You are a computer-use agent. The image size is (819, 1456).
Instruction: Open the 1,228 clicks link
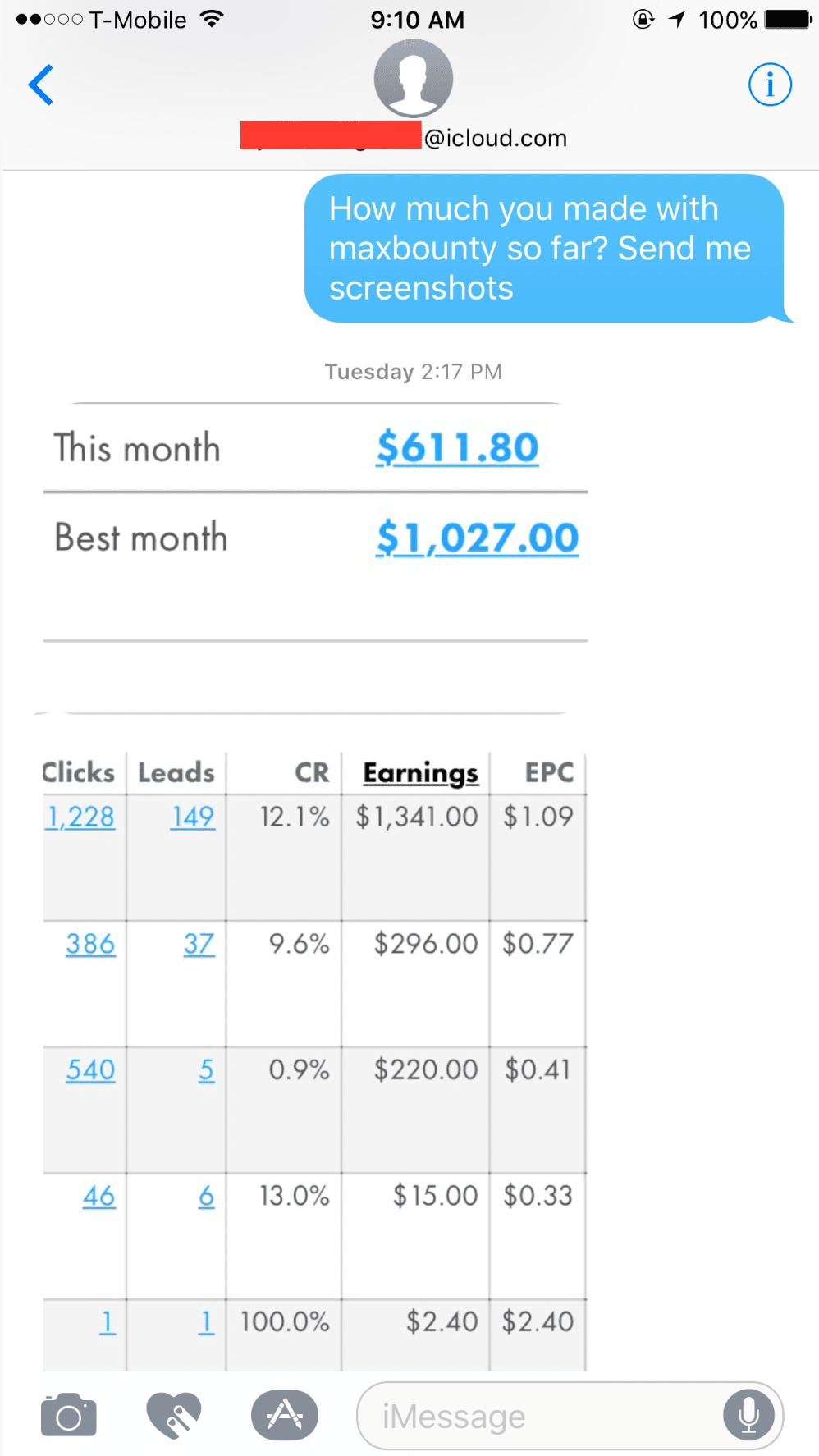tap(80, 817)
